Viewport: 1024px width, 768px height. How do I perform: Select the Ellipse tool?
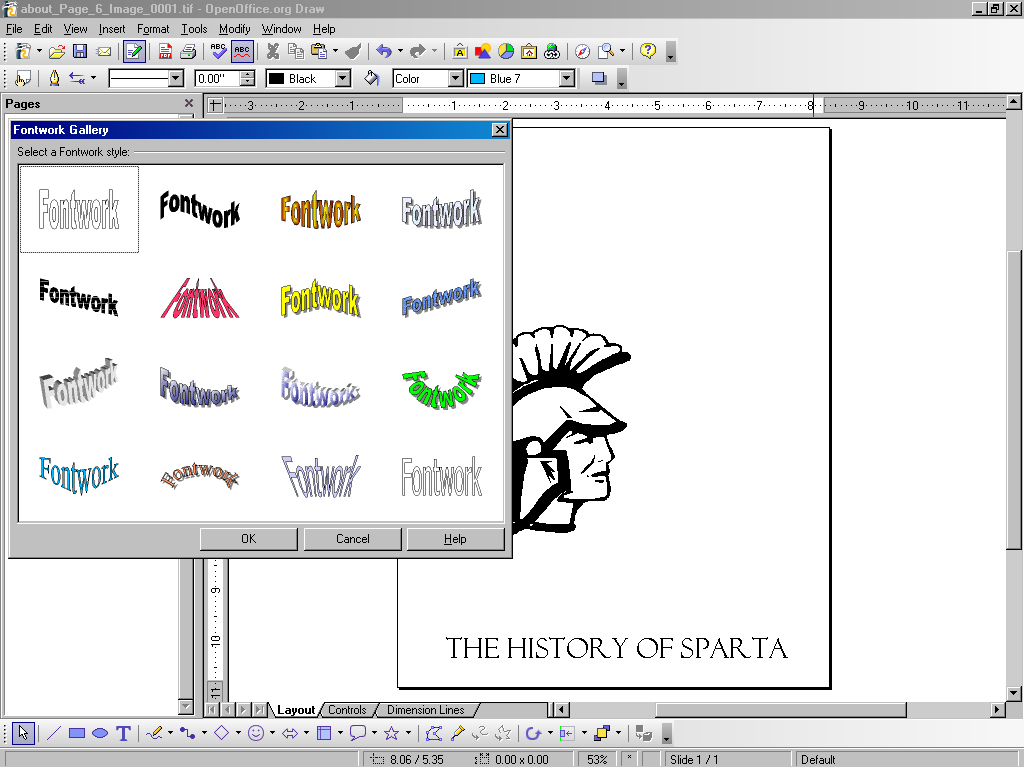100,733
